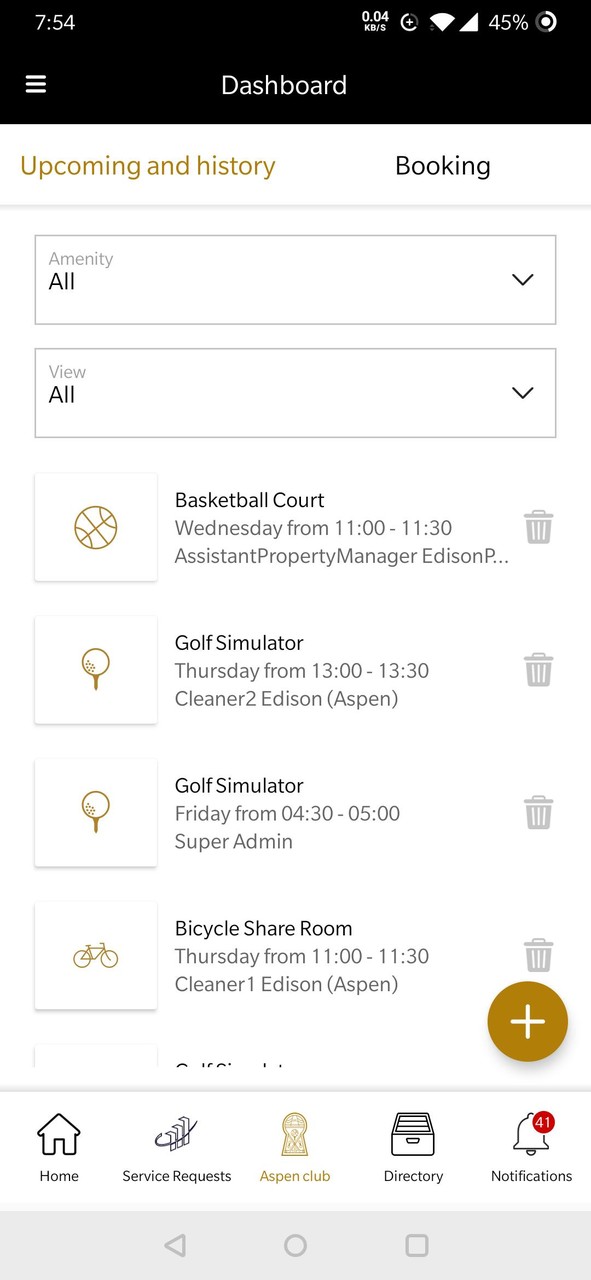Open the Directory
This screenshot has height=1280, width=591.
(x=413, y=1133)
